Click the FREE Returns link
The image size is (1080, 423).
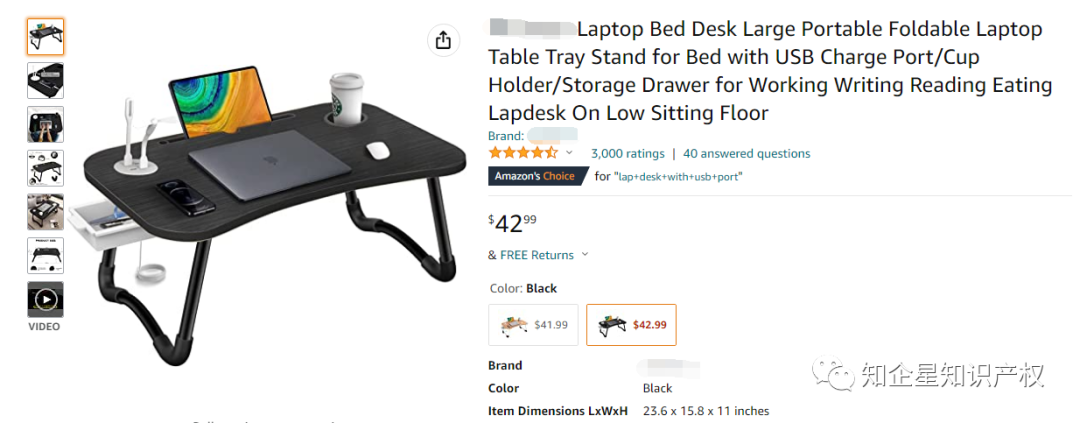point(537,255)
